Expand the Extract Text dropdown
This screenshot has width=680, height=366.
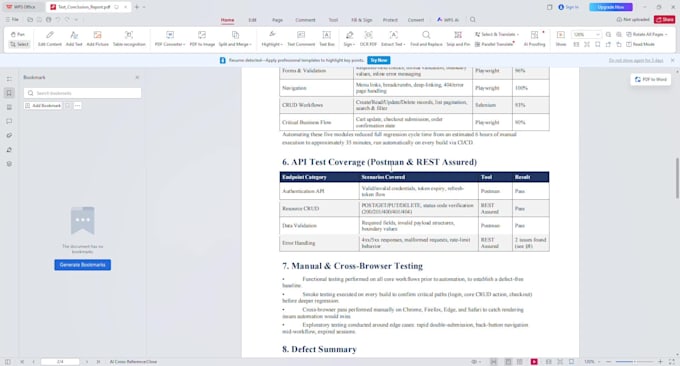click(x=394, y=39)
